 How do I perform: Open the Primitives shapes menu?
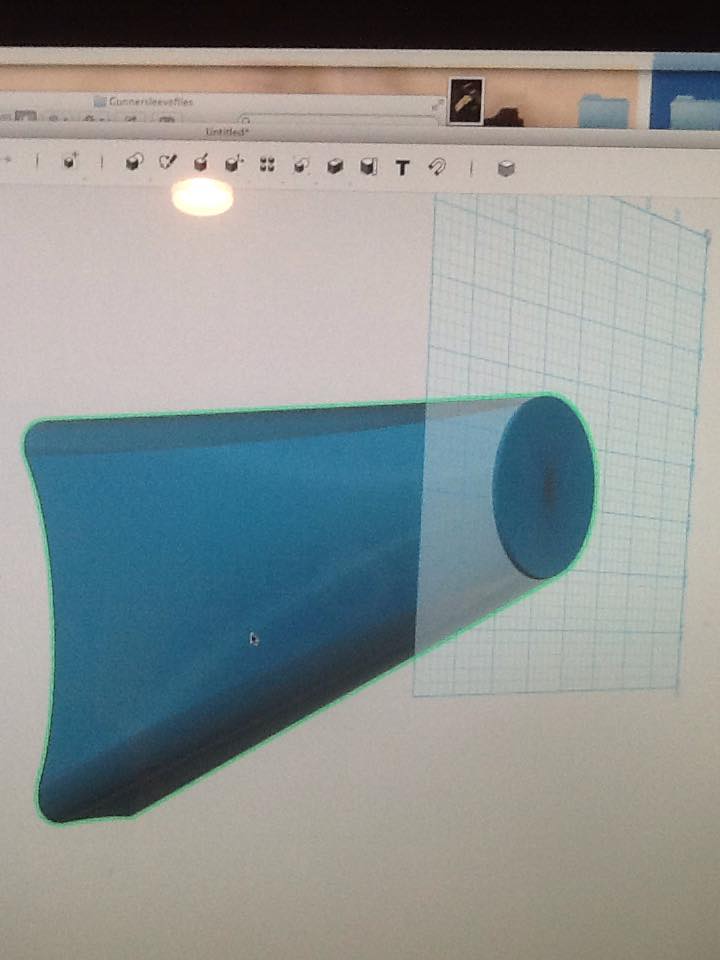(133, 162)
